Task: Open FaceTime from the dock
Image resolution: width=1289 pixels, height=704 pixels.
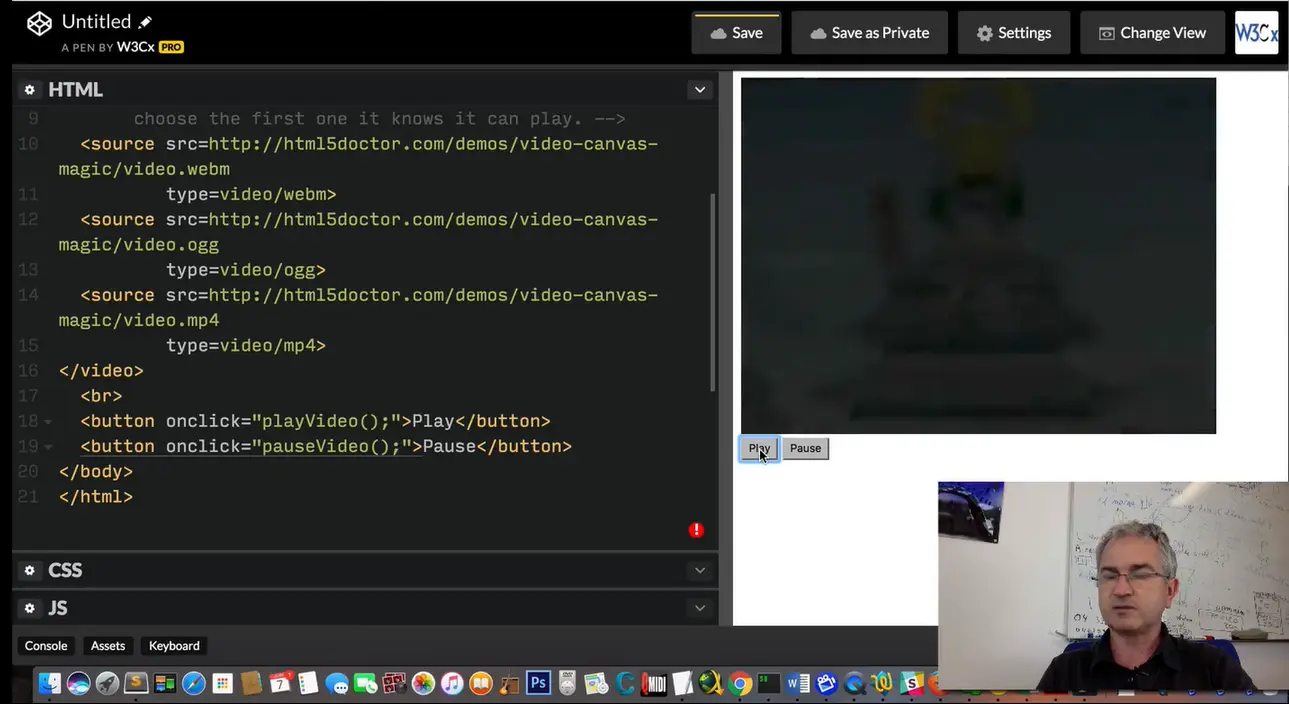Action: (x=365, y=684)
